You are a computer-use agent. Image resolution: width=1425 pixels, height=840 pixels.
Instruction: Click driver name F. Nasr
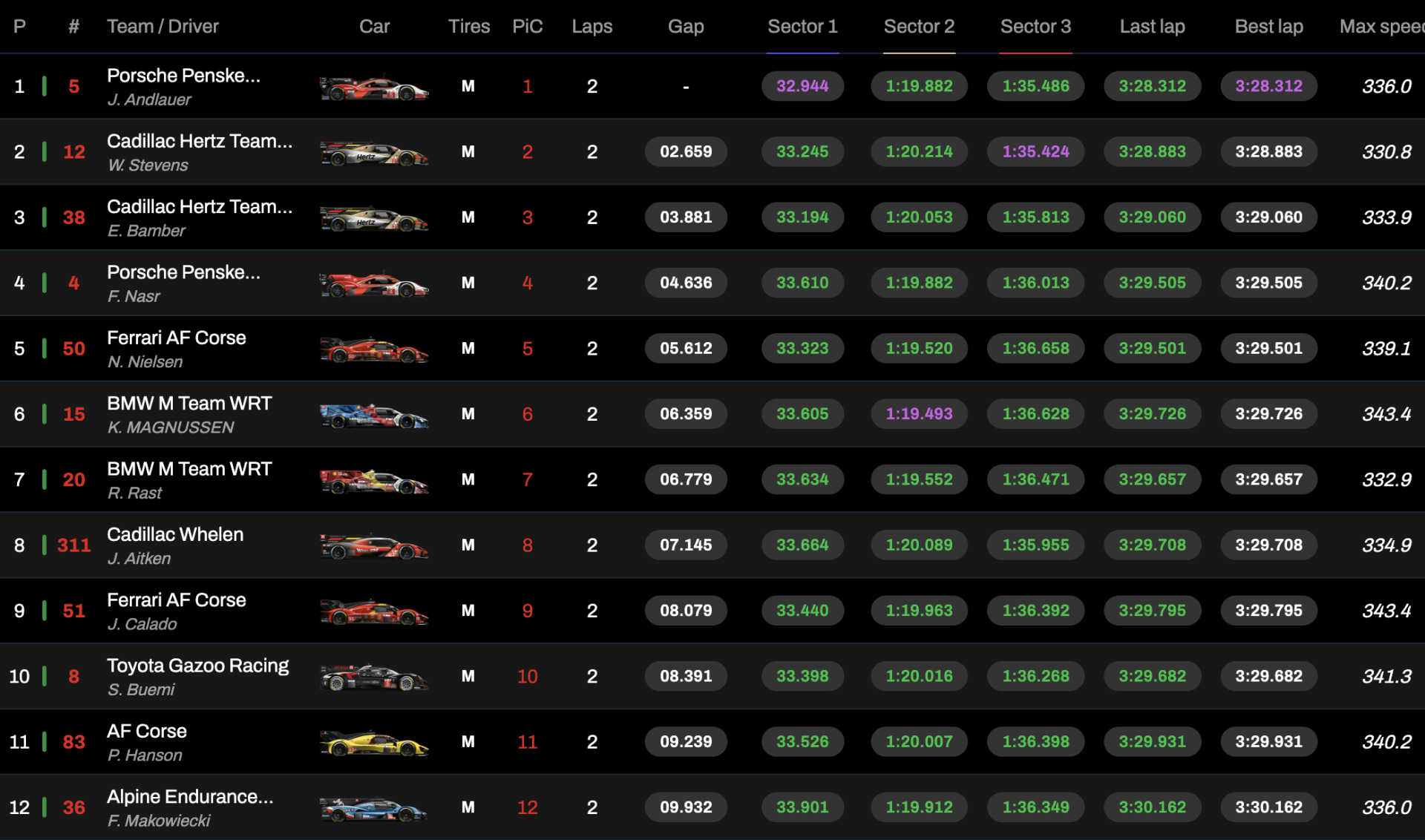pyautogui.click(x=134, y=296)
